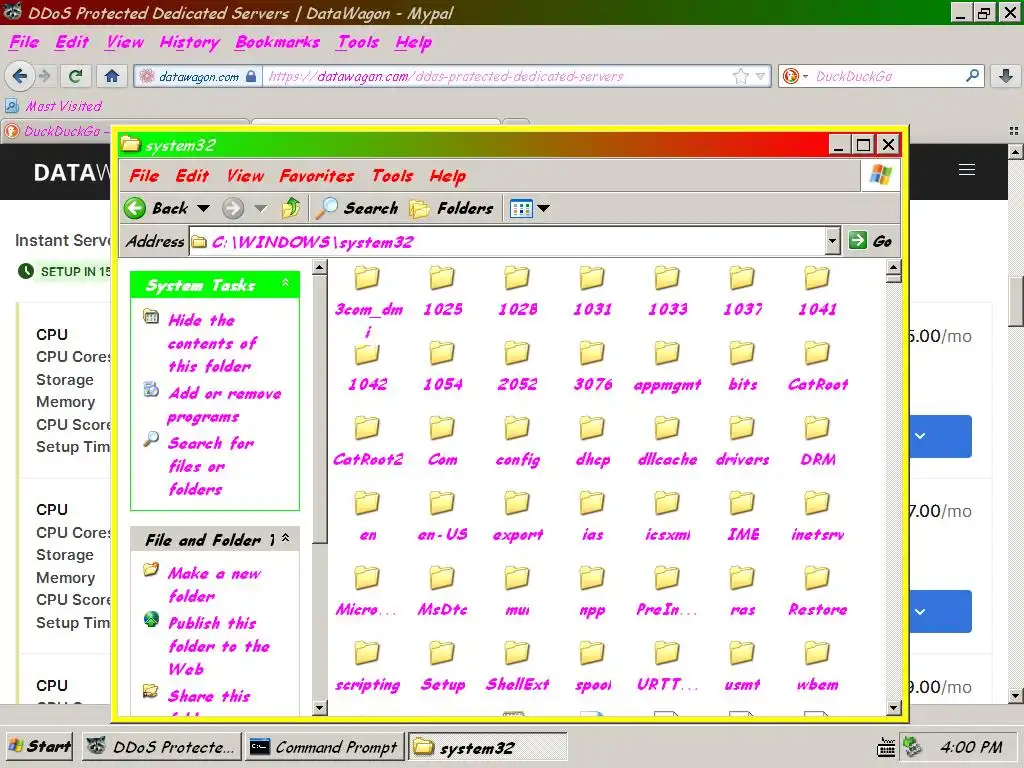Open the Back history dropdown arrow
Image resolution: width=1024 pixels, height=768 pixels.
(x=204, y=208)
